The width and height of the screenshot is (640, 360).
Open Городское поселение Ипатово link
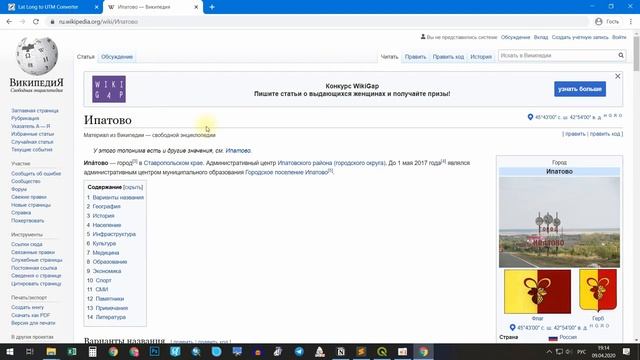coord(287,172)
